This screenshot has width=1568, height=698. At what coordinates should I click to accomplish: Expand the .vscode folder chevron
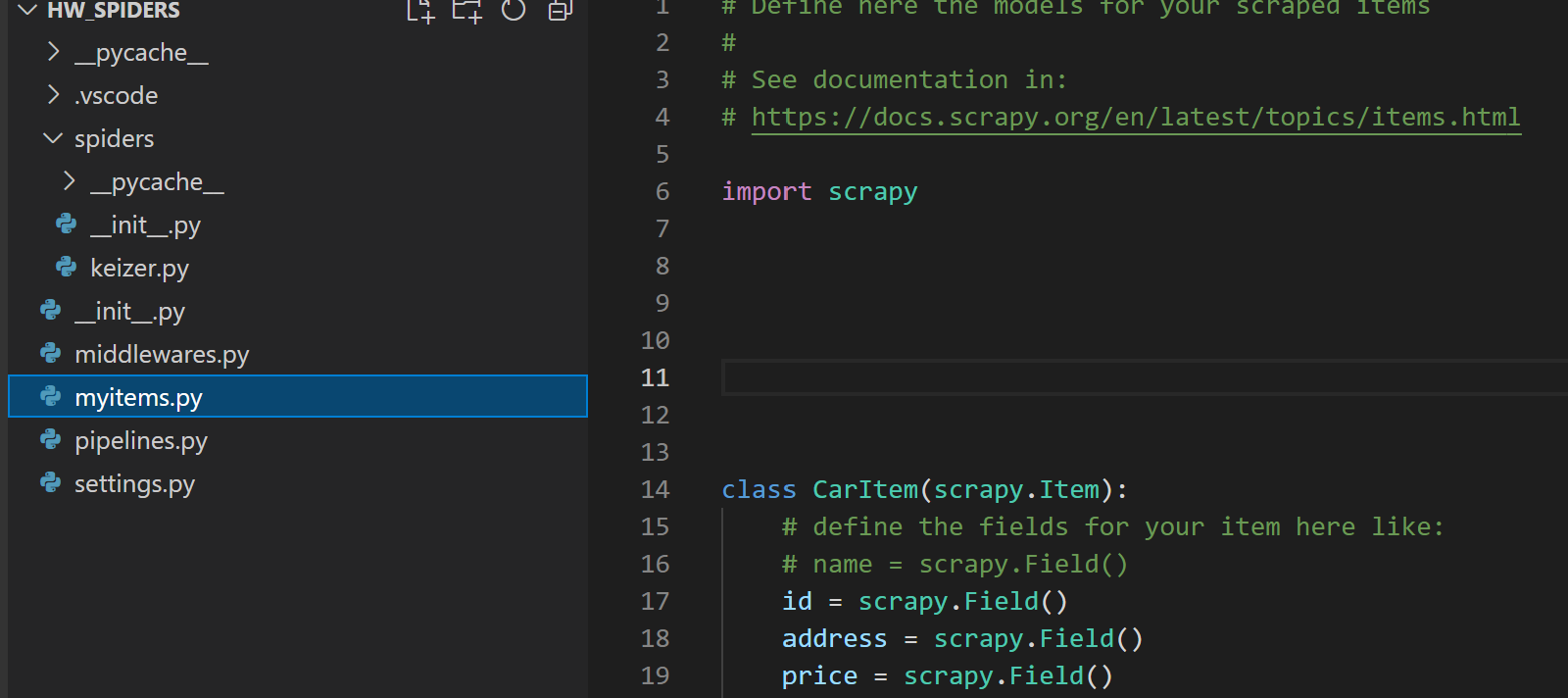point(54,95)
